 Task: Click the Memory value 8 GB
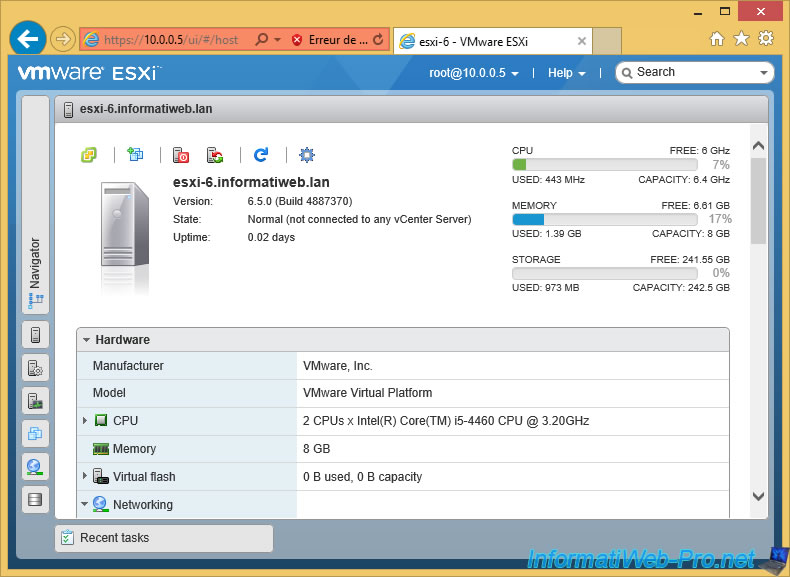[x=316, y=449]
